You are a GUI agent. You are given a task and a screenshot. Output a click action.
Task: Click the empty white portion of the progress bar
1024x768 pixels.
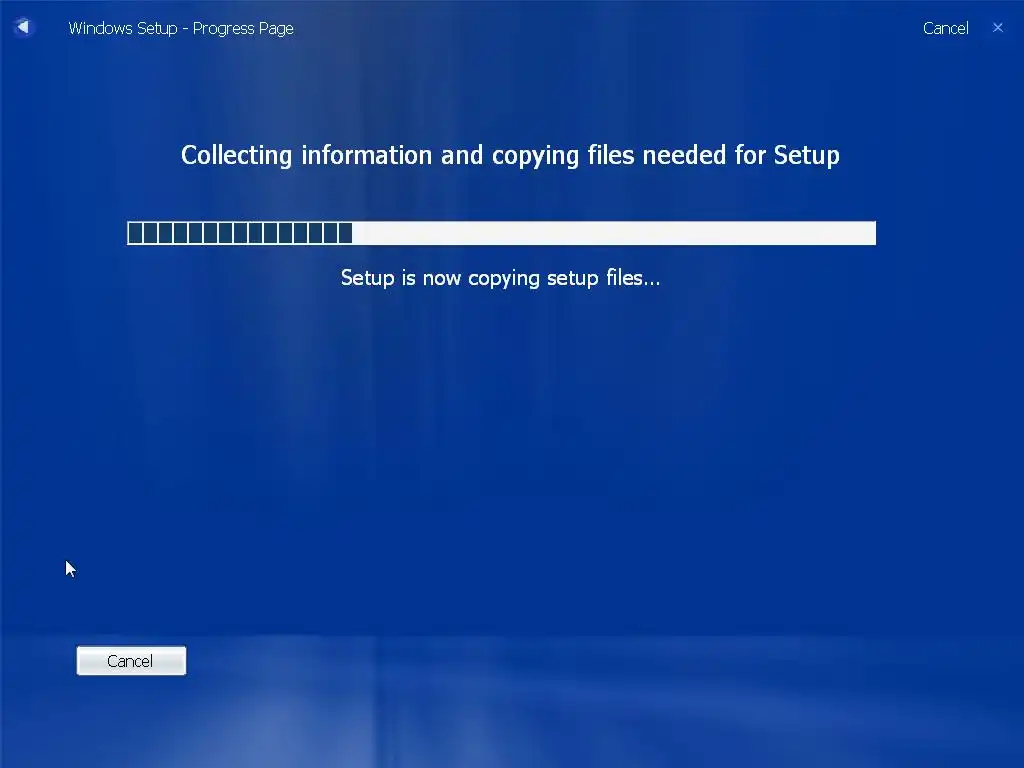click(x=614, y=233)
